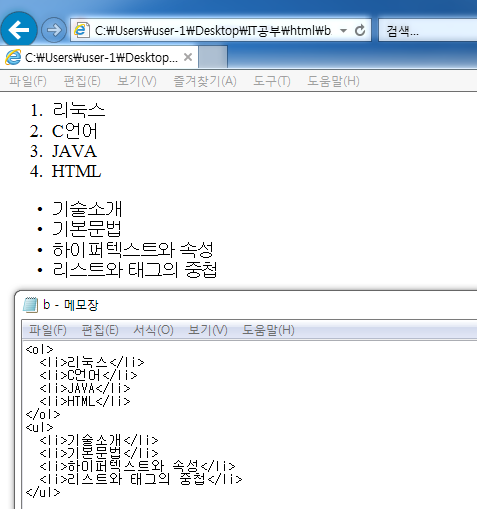This screenshot has width=477, height=509.
Task: Click the Refresh icon in address bar
Action: point(360,31)
